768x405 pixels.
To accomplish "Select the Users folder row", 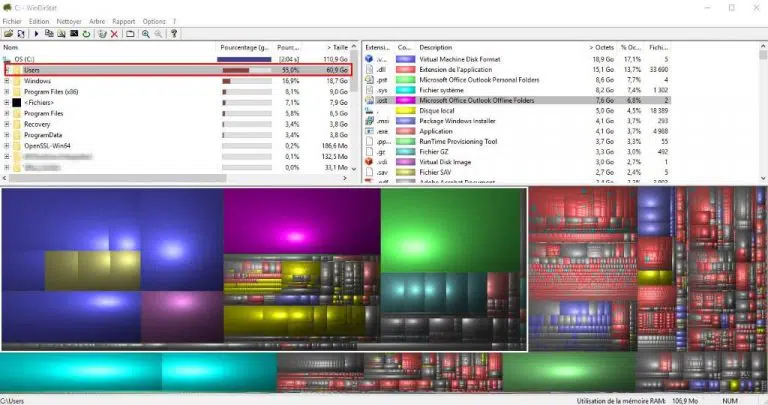I will 178,70.
